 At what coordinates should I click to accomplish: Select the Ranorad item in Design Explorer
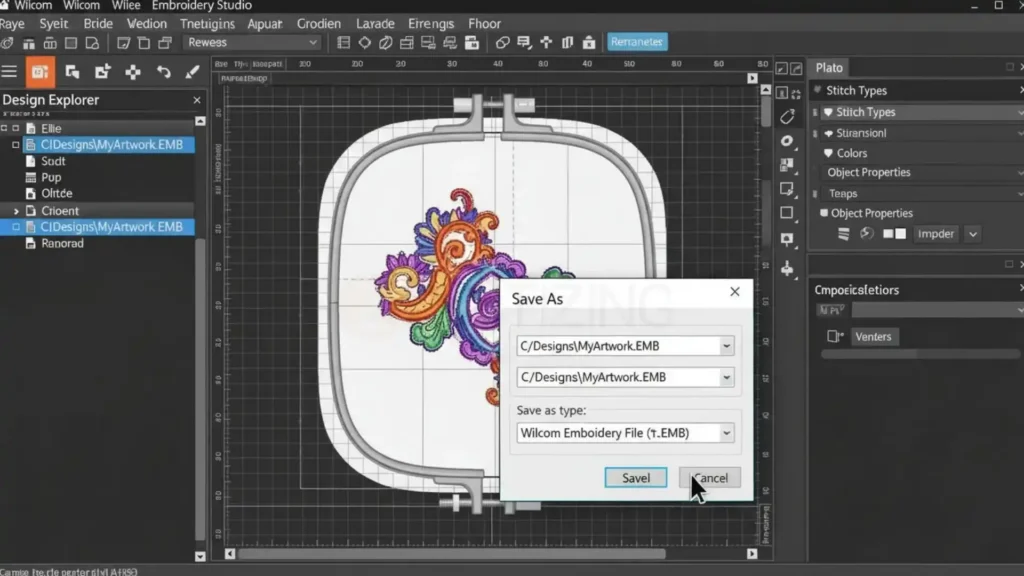[x=62, y=244]
